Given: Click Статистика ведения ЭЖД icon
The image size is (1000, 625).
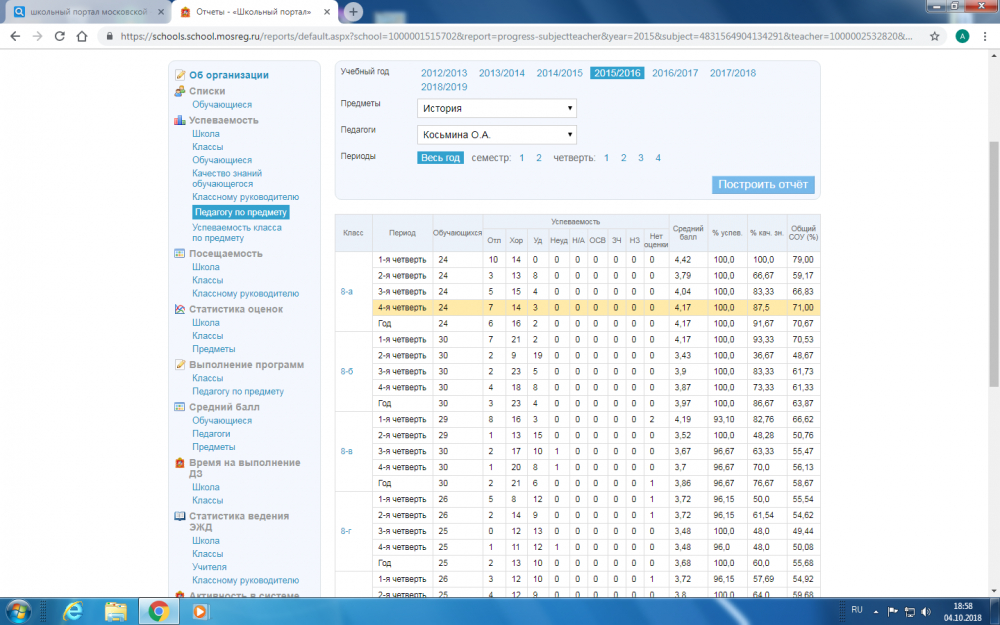Looking at the screenshot, I should [x=180, y=516].
